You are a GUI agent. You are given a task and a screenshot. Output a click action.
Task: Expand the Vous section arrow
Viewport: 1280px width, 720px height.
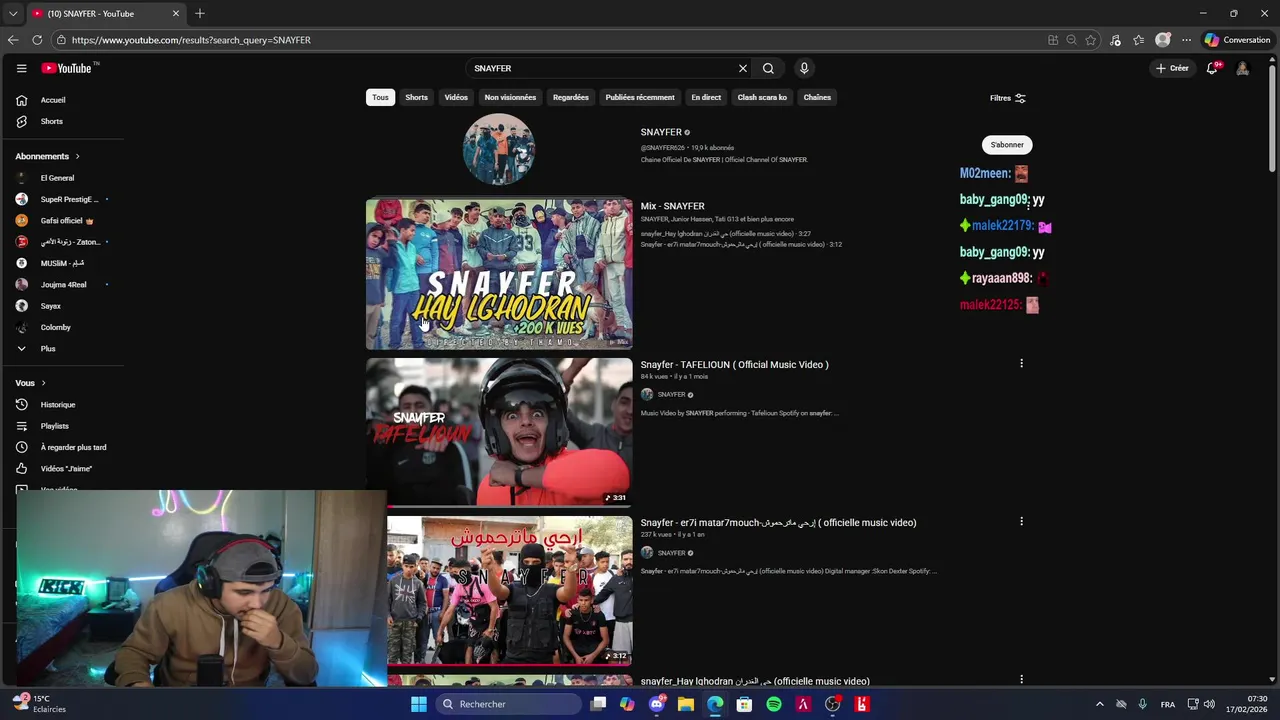click(x=43, y=383)
